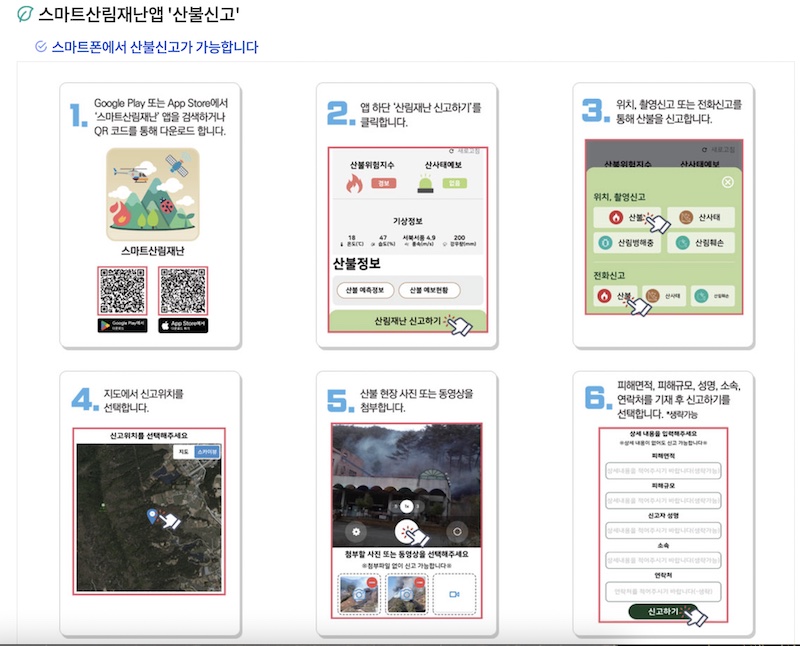Select the 1x zoom level control
The height and width of the screenshot is (646, 800).
point(406,506)
